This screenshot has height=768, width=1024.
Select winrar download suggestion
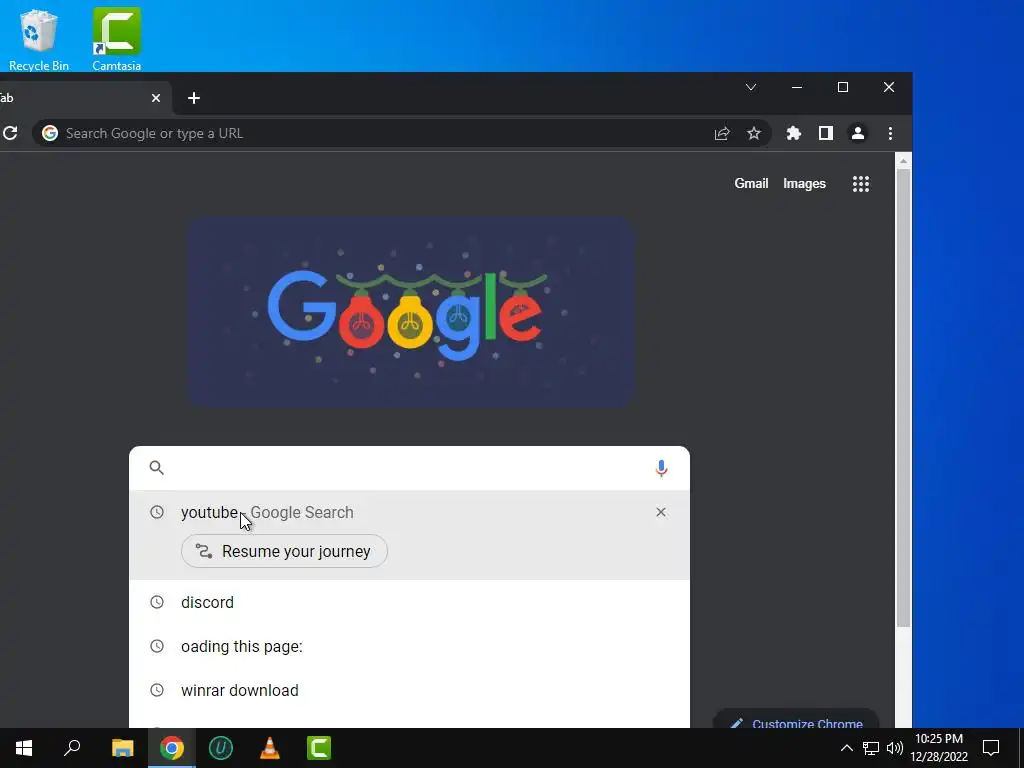409,690
